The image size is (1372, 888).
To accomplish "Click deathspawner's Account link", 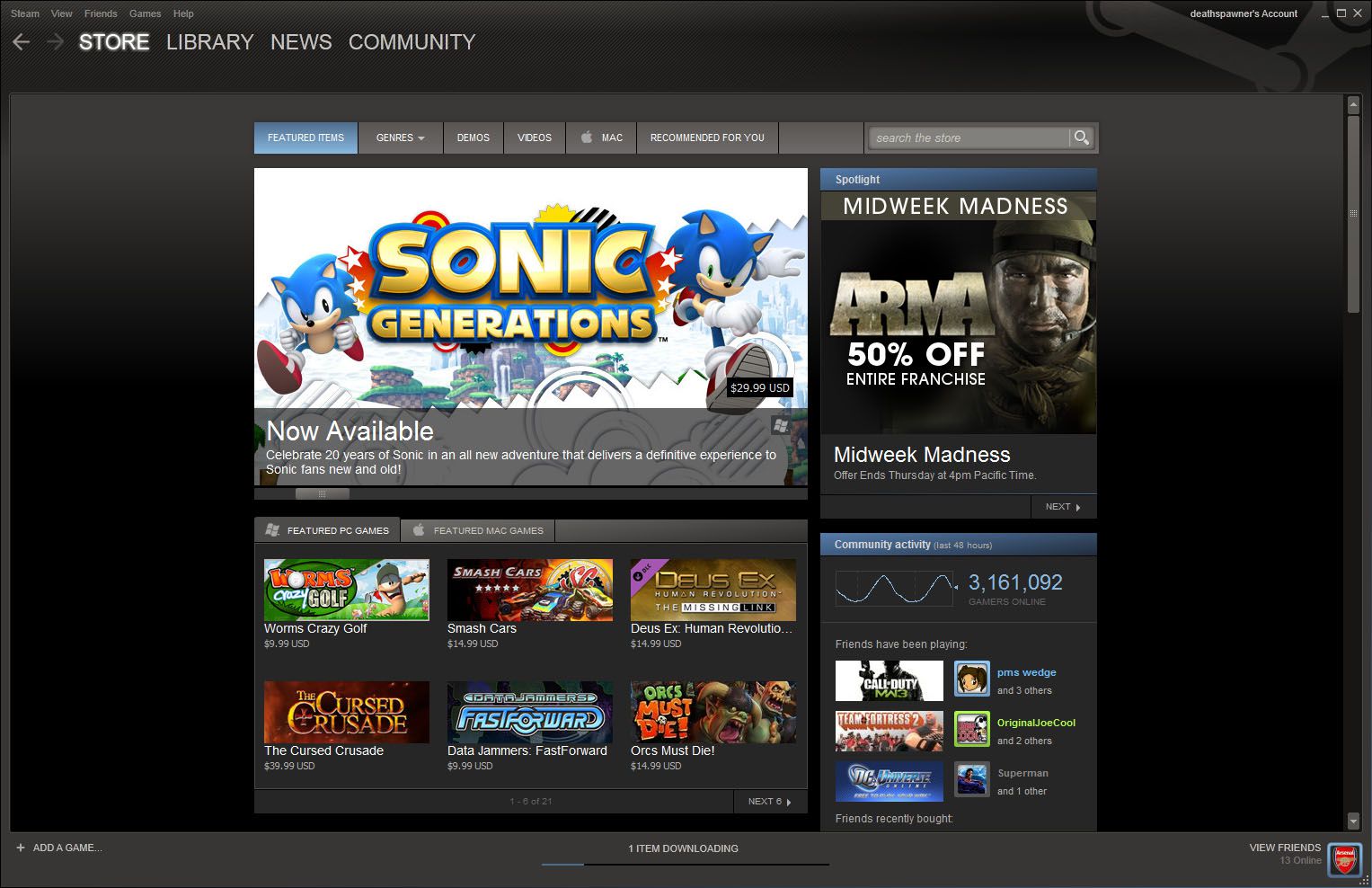I will [x=1244, y=13].
